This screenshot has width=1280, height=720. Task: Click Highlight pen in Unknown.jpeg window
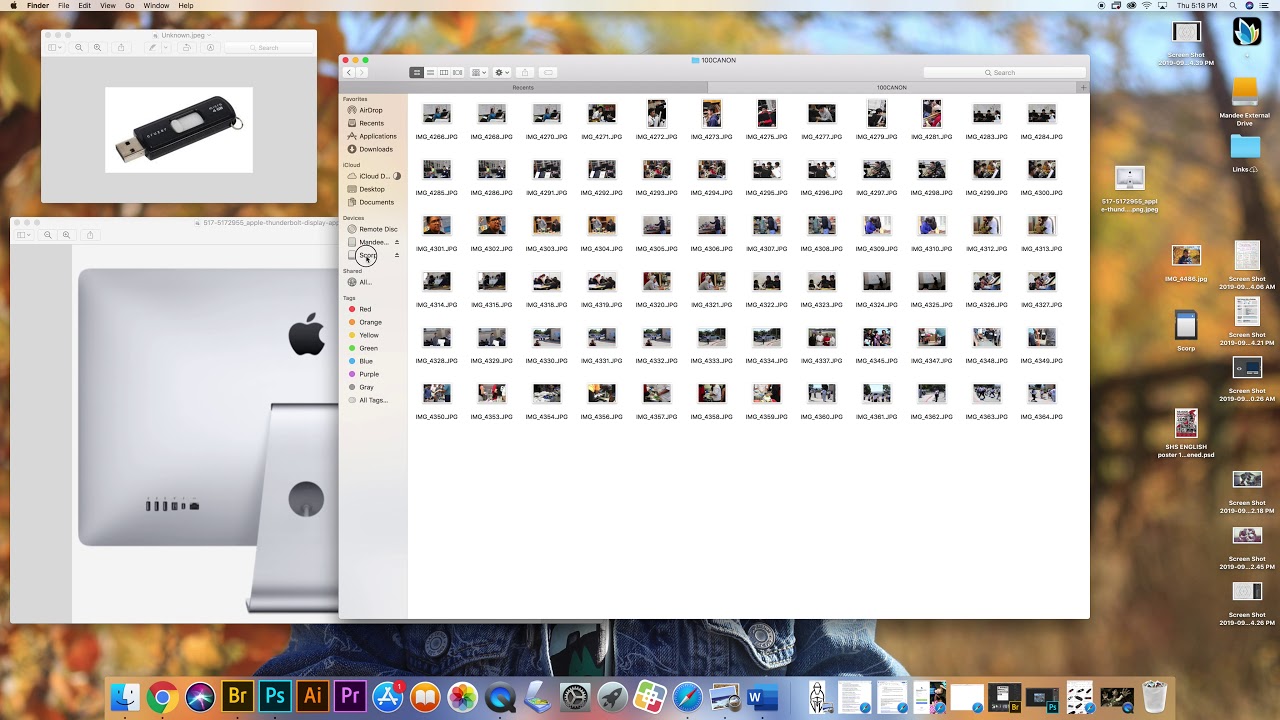153,47
